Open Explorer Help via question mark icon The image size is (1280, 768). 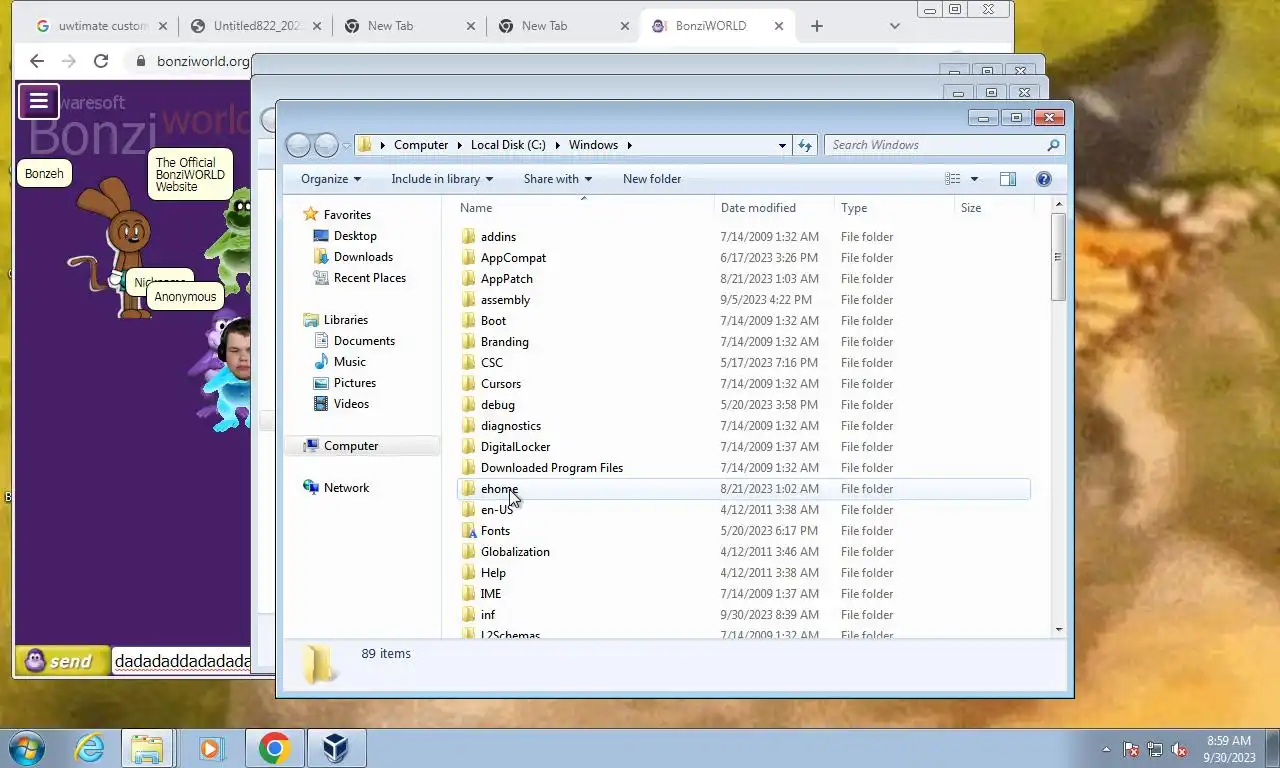pos(1043,179)
